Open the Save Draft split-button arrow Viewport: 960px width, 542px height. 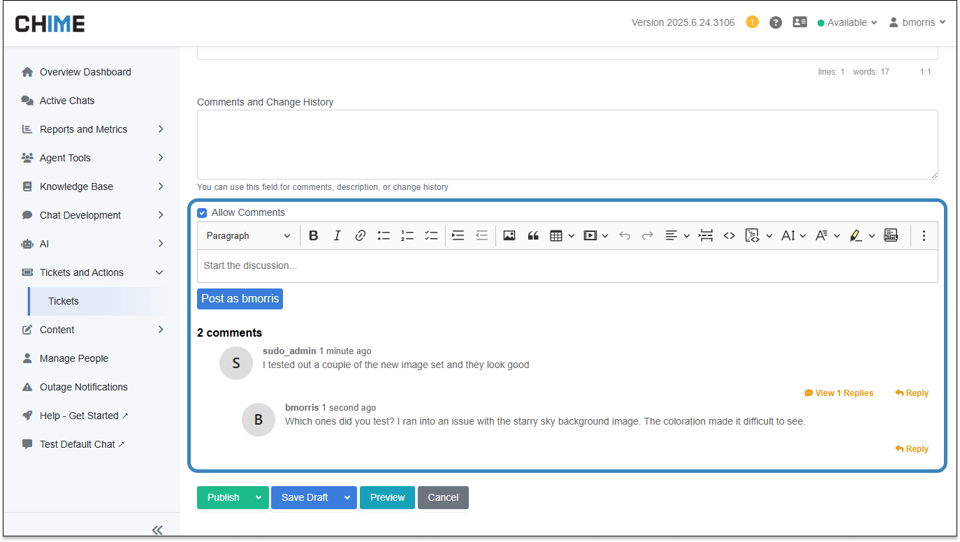347,497
